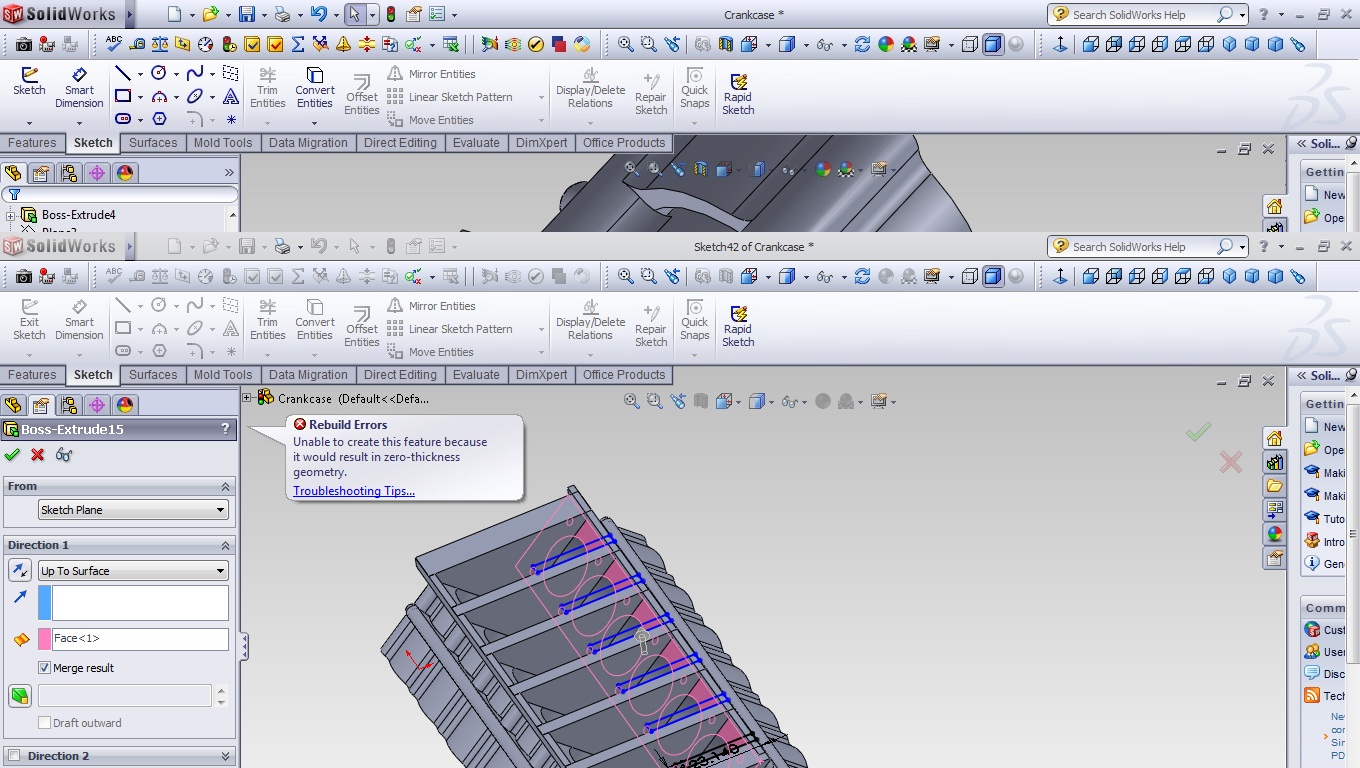Open the File Explorer folder tab in the lower task pane
Image resolution: width=1360 pixels, height=768 pixels.
[x=1274, y=486]
